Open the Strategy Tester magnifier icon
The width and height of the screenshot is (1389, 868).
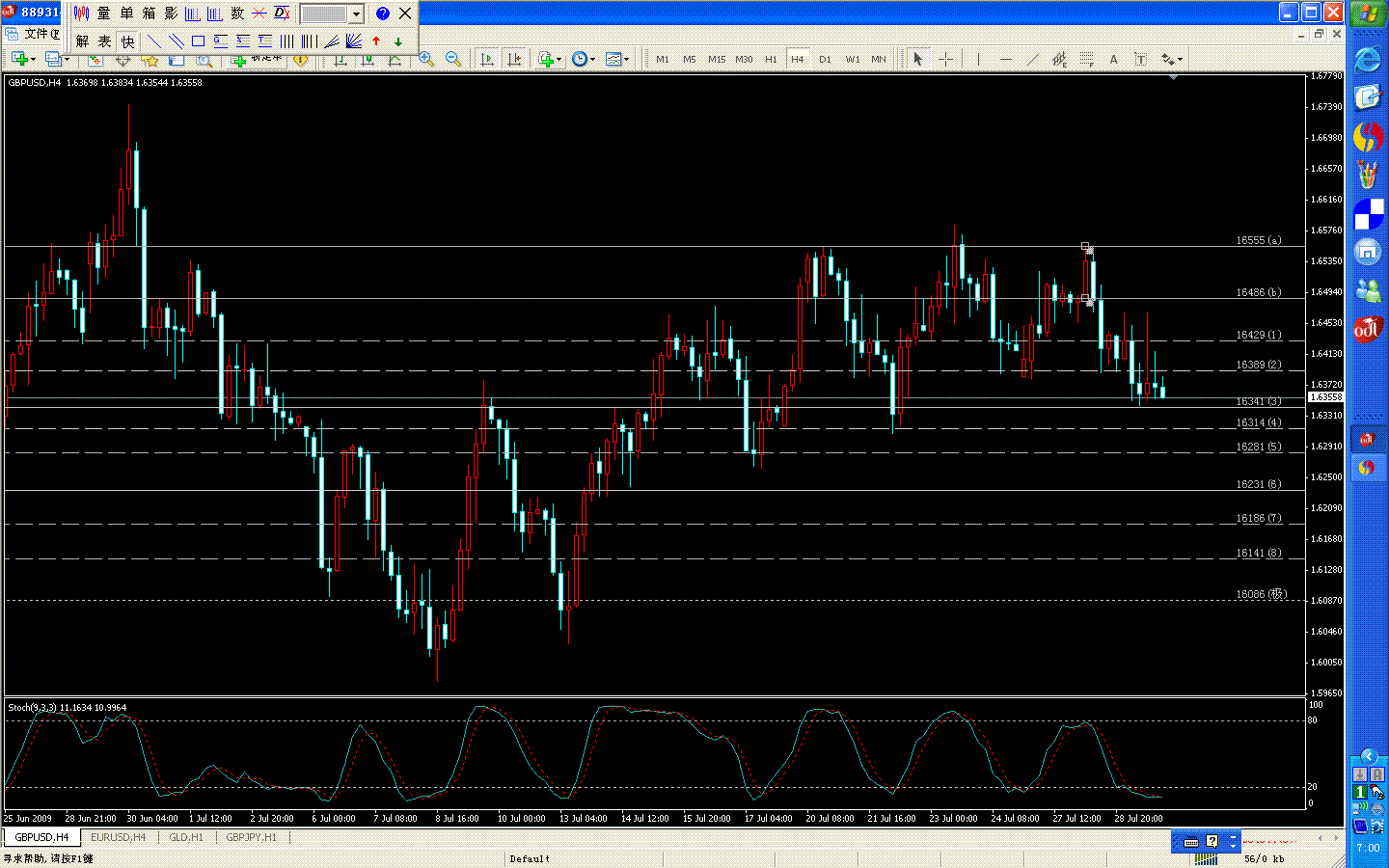click(x=204, y=60)
